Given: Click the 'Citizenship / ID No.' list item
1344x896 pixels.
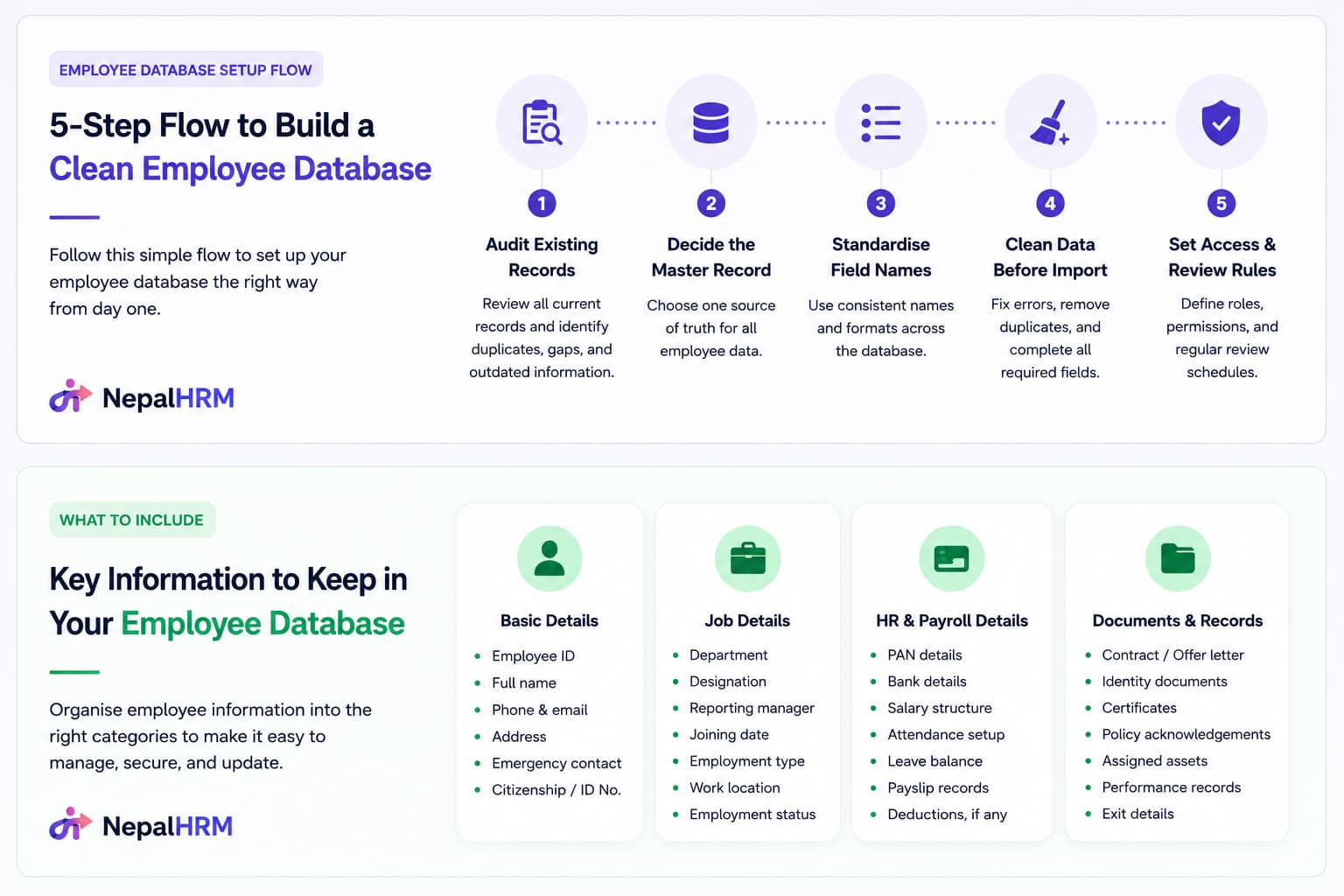Looking at the screenshot, I should click(556, 789).
